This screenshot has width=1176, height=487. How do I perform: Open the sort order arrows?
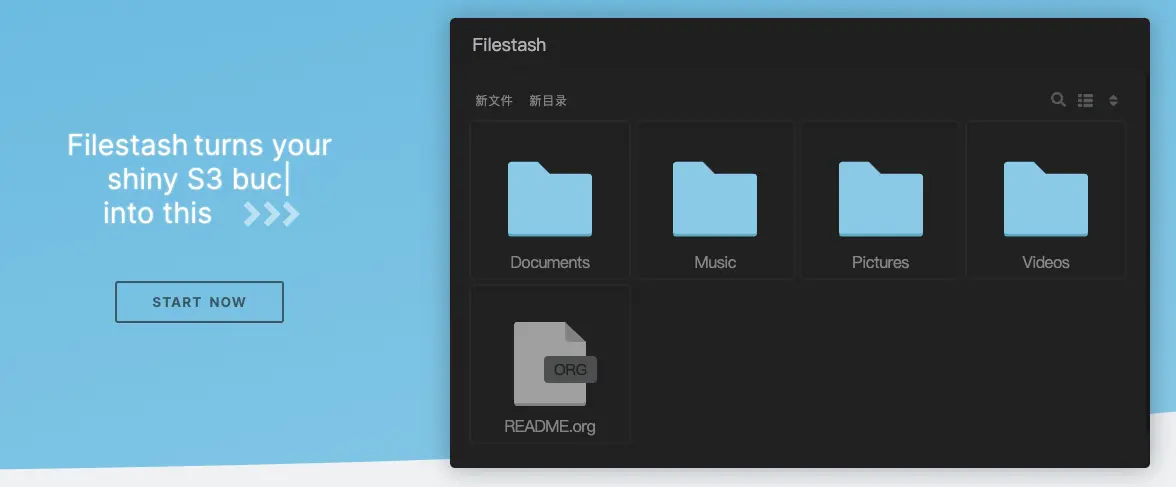(x=1113, y=100)
